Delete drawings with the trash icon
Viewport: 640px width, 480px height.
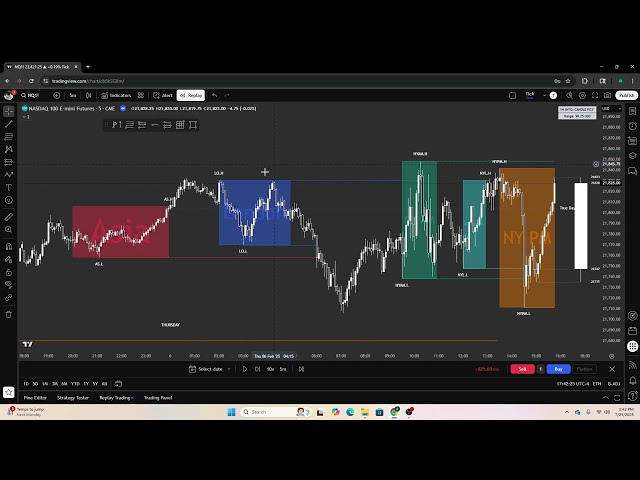pyautogui.click(x=9, y=314)
